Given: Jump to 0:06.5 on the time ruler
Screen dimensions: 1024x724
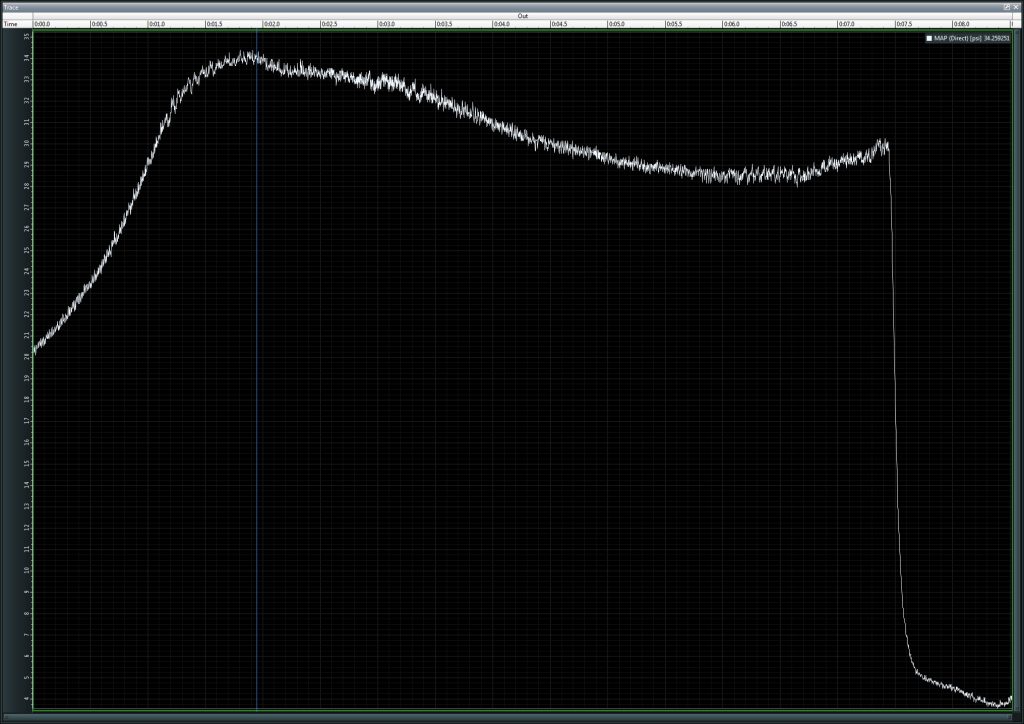Looking at the screenshot, I should point(790,24).
